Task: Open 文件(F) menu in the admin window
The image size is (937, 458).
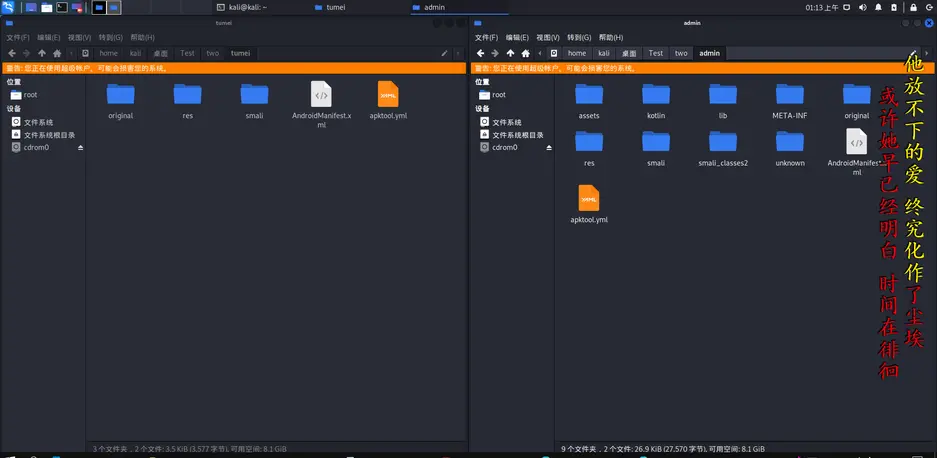Action: tap(486, 38)
